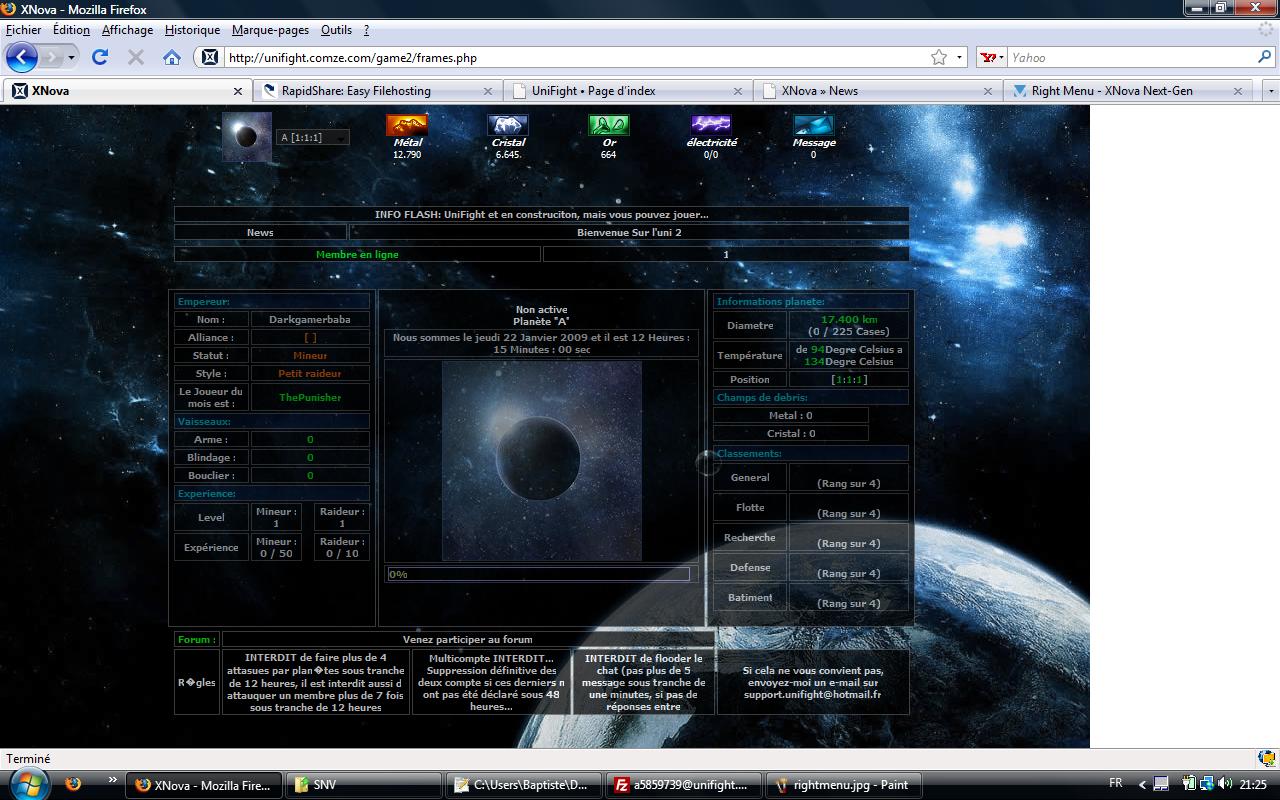The width and height of the screenshot is (1280, 800).
Task: Click the site identity icon in address bar
Action: [x=209, y=57]
